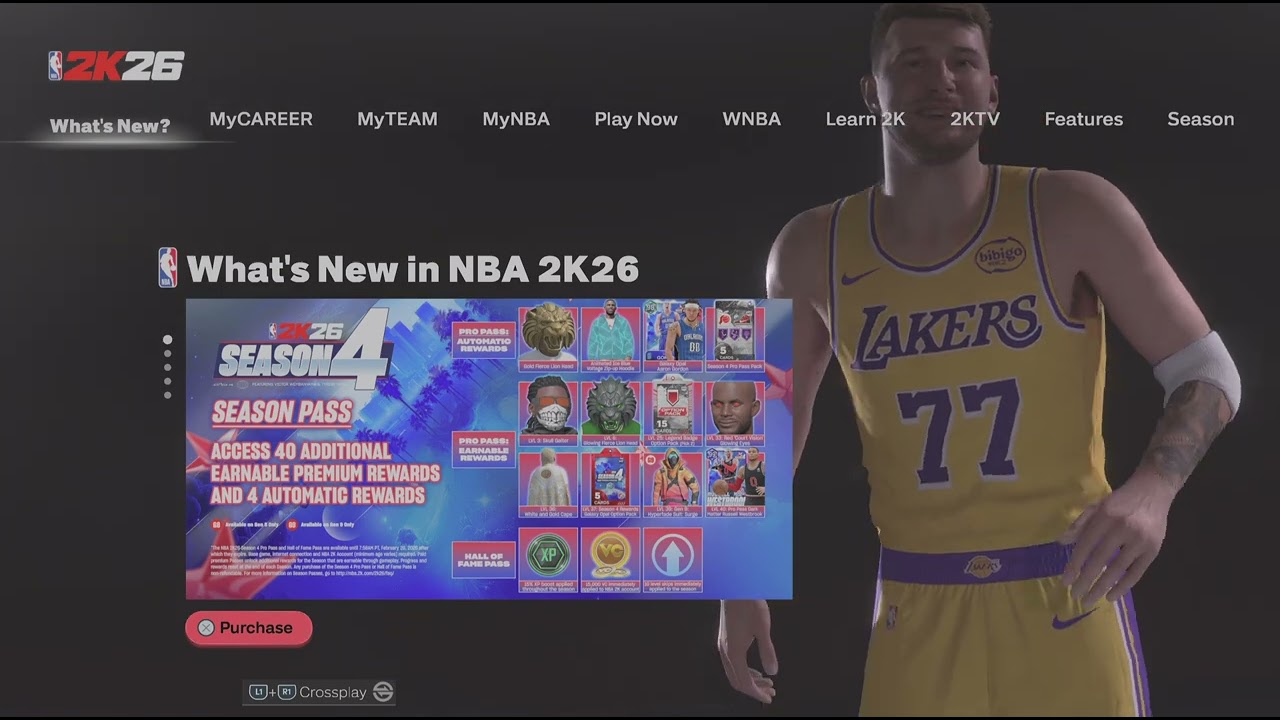This screenshot has width=1280, height=720.
Task: Click the "What's New in NBA 2K26" heading
Action: coord(412,269)
